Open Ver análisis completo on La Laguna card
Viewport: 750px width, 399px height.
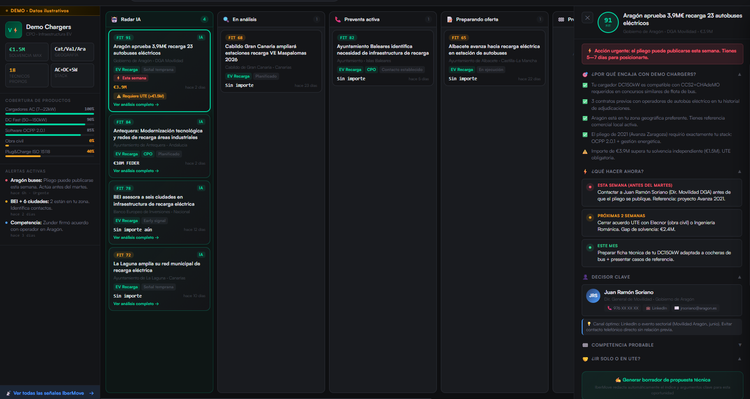(x=136, y=304)
